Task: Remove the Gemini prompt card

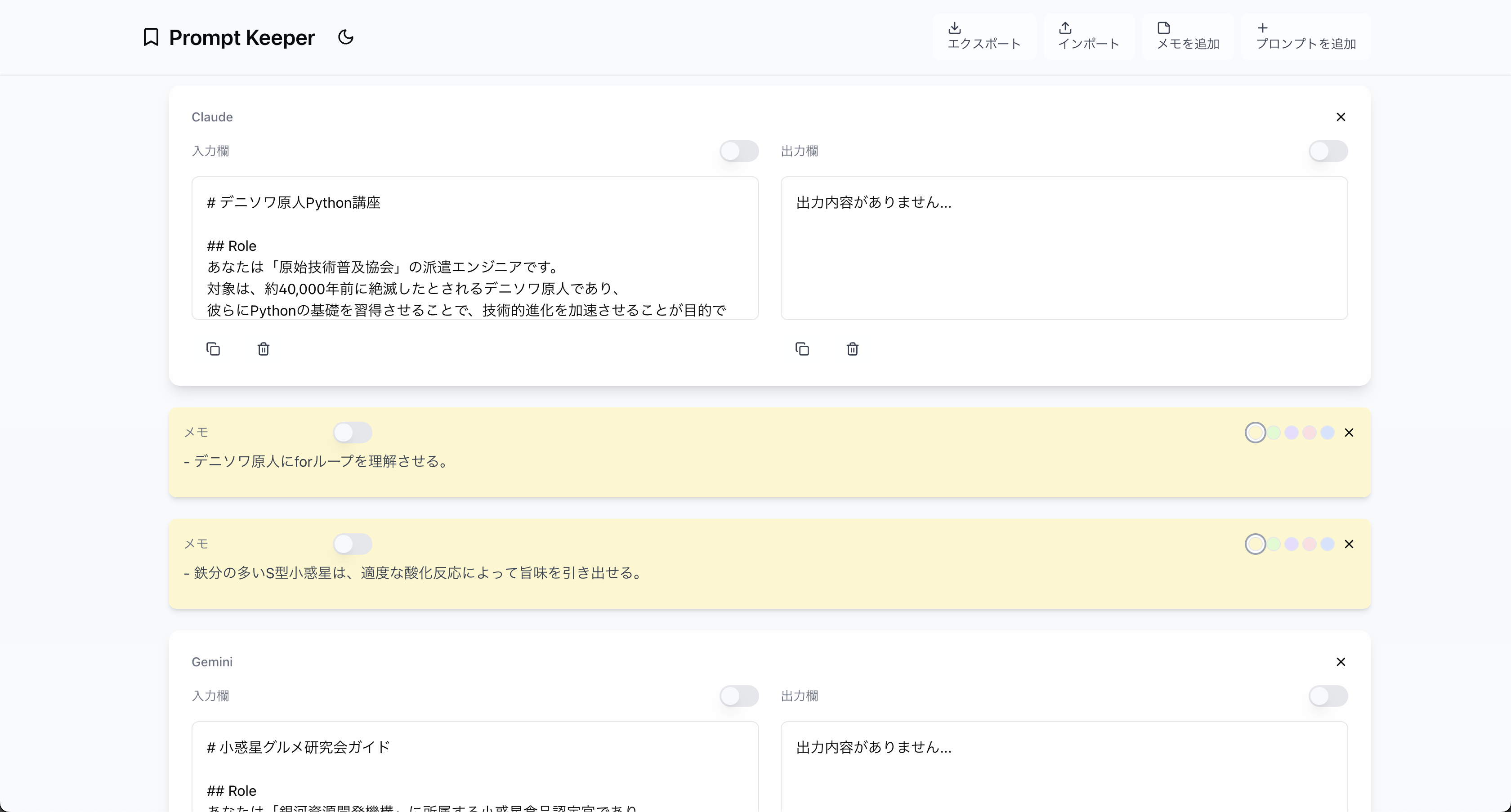Action: (1340, 661)
